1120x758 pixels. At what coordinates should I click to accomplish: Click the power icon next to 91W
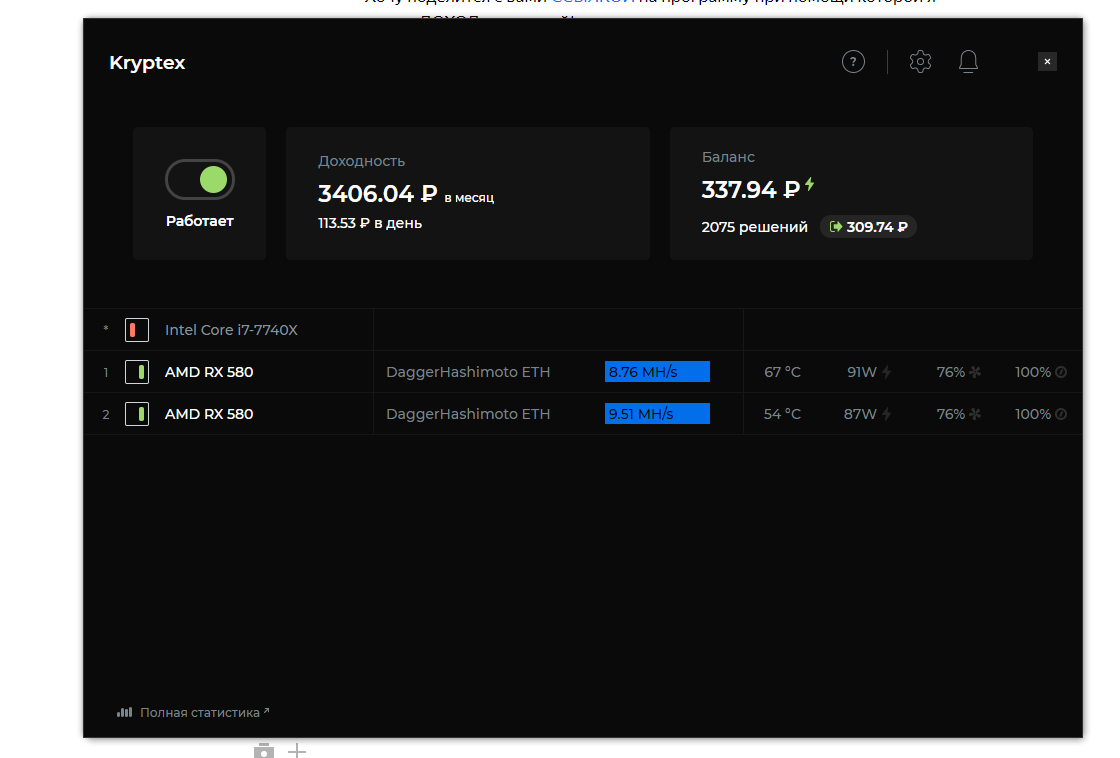point(886,372)
